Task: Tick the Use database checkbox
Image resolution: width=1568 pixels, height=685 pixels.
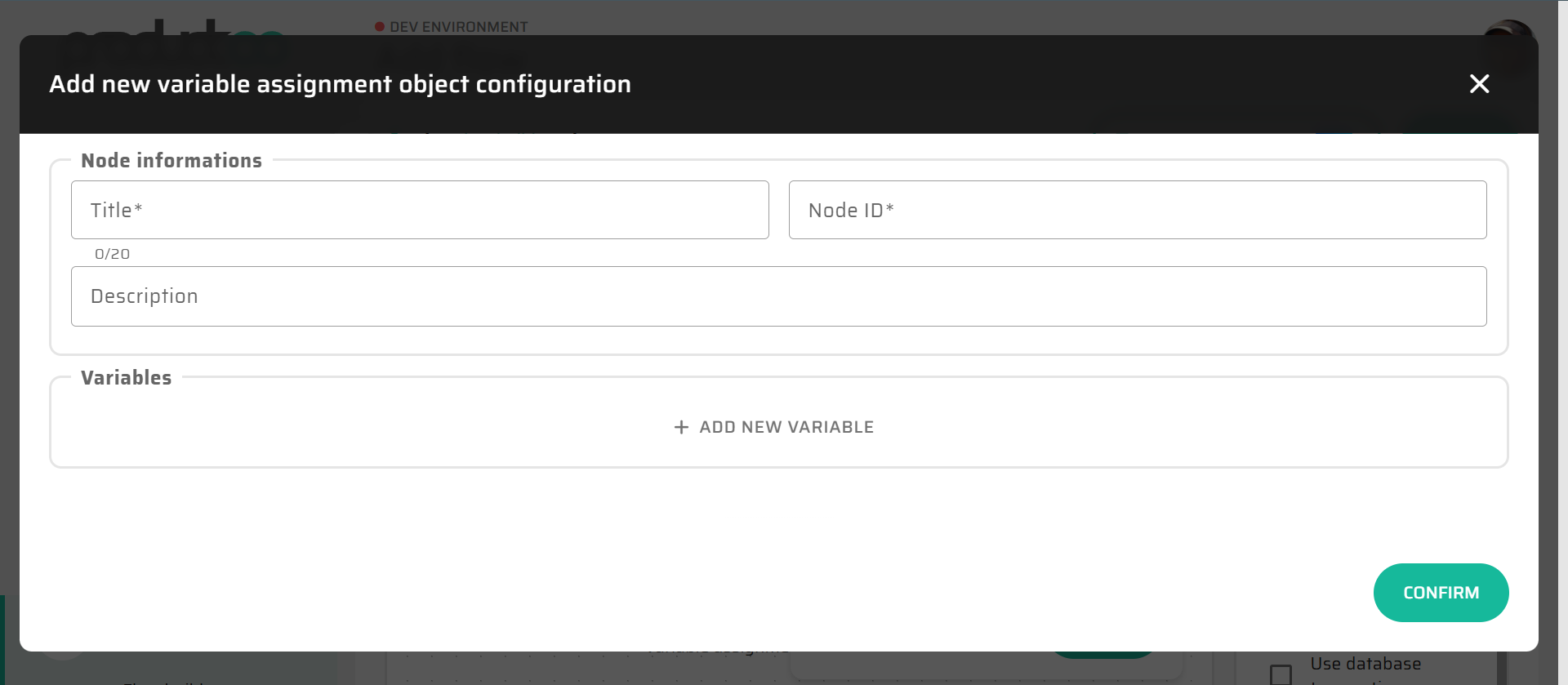Action: pos(1281,674)
